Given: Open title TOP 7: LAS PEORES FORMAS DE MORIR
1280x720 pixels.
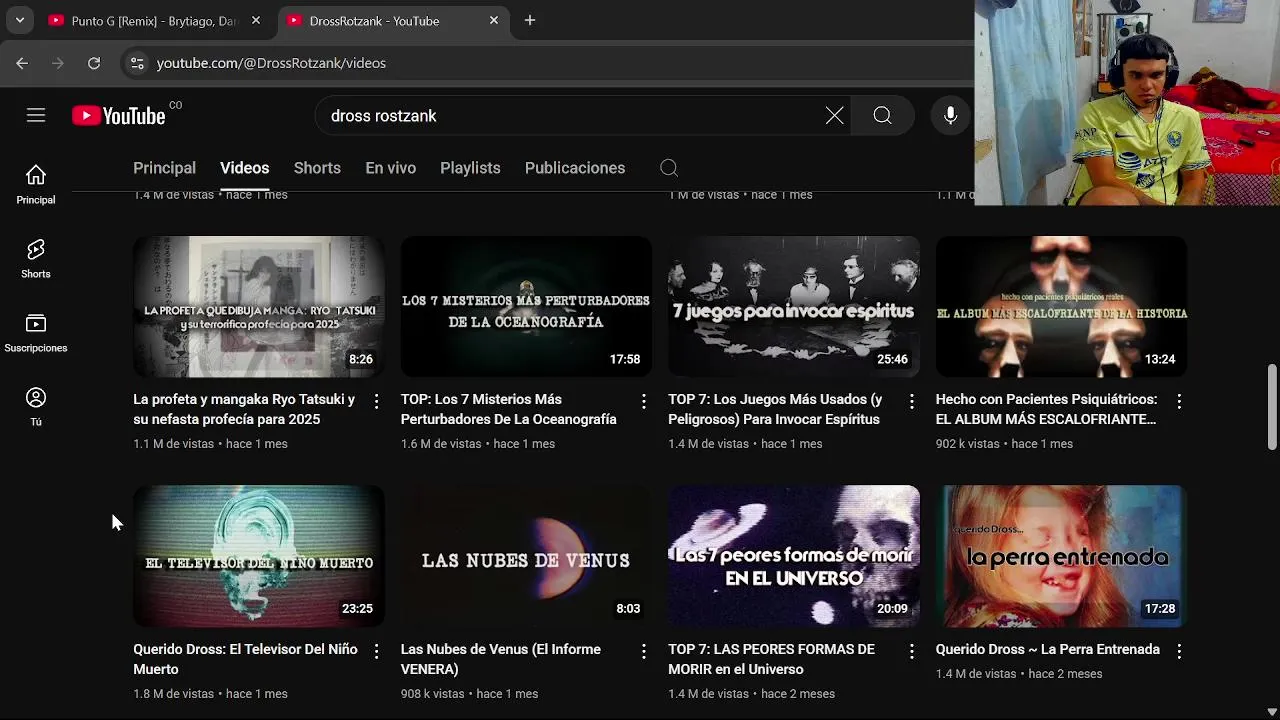Looking at the screenshot, I should tap(771, 659).
